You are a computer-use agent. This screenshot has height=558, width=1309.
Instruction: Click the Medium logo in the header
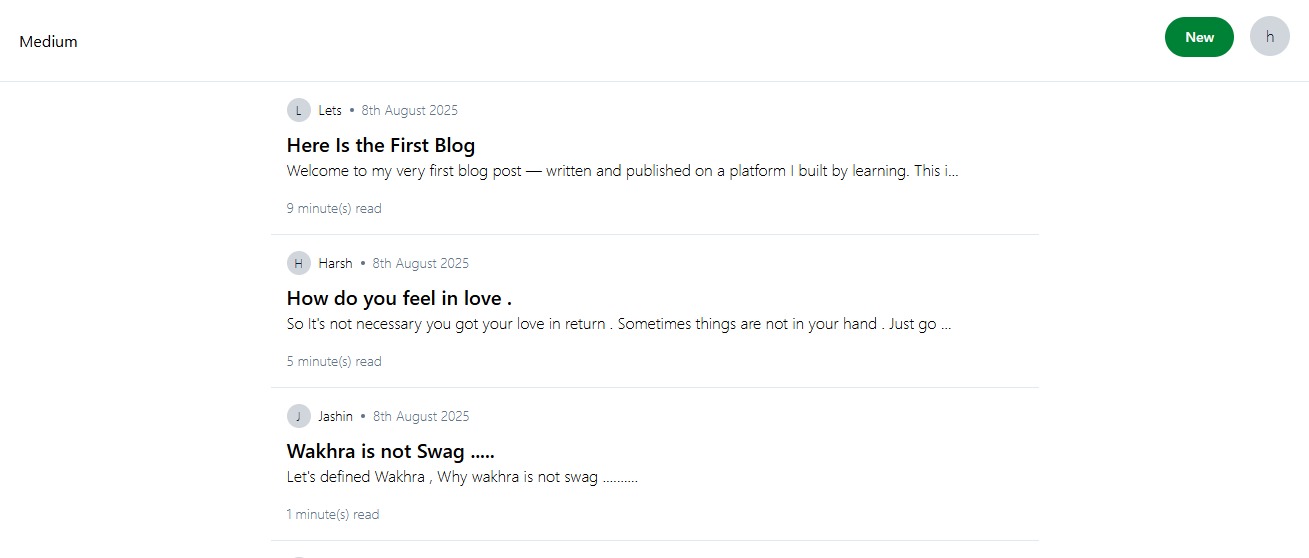[x=48, y=42]
